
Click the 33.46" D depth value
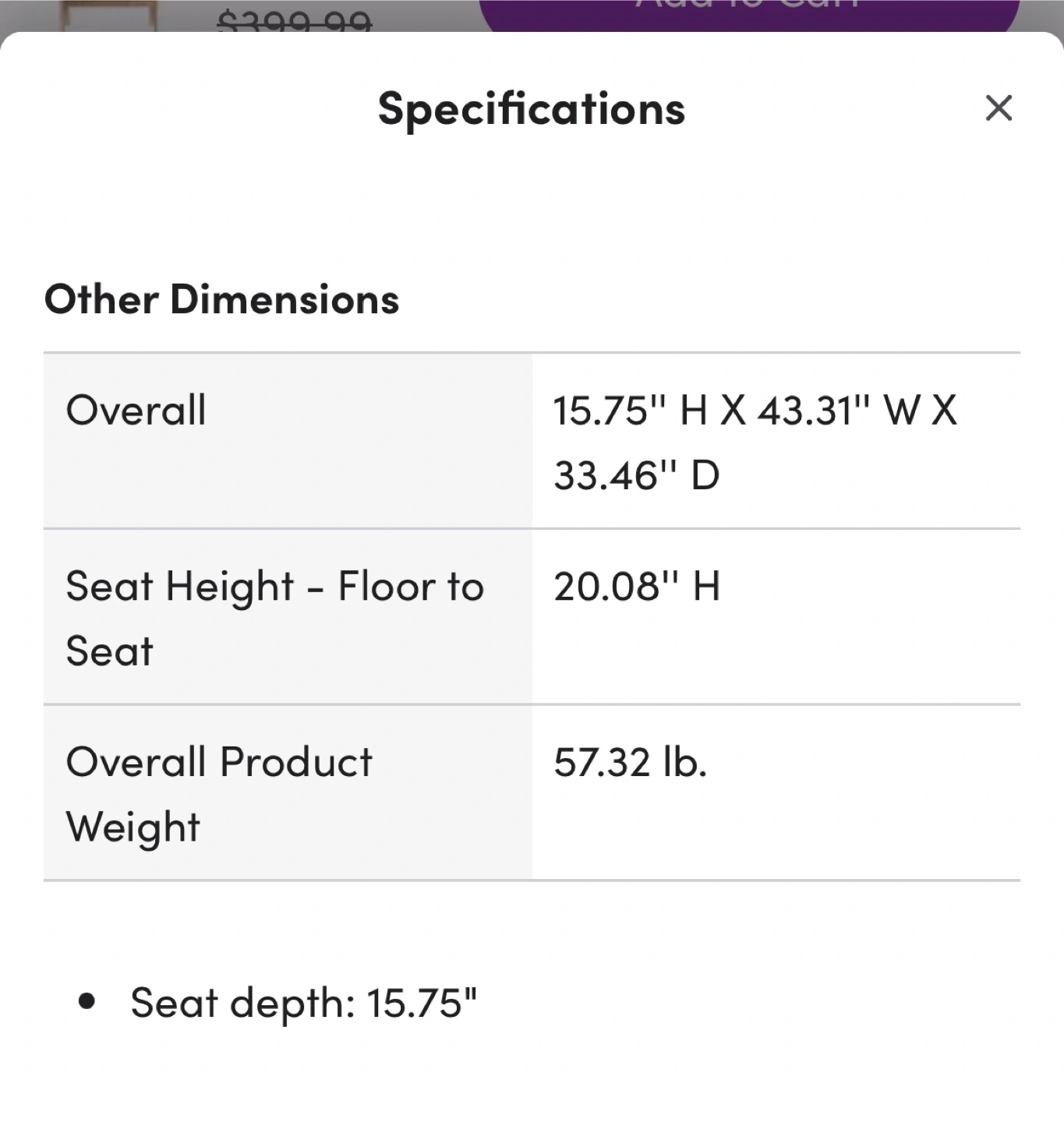636,475
